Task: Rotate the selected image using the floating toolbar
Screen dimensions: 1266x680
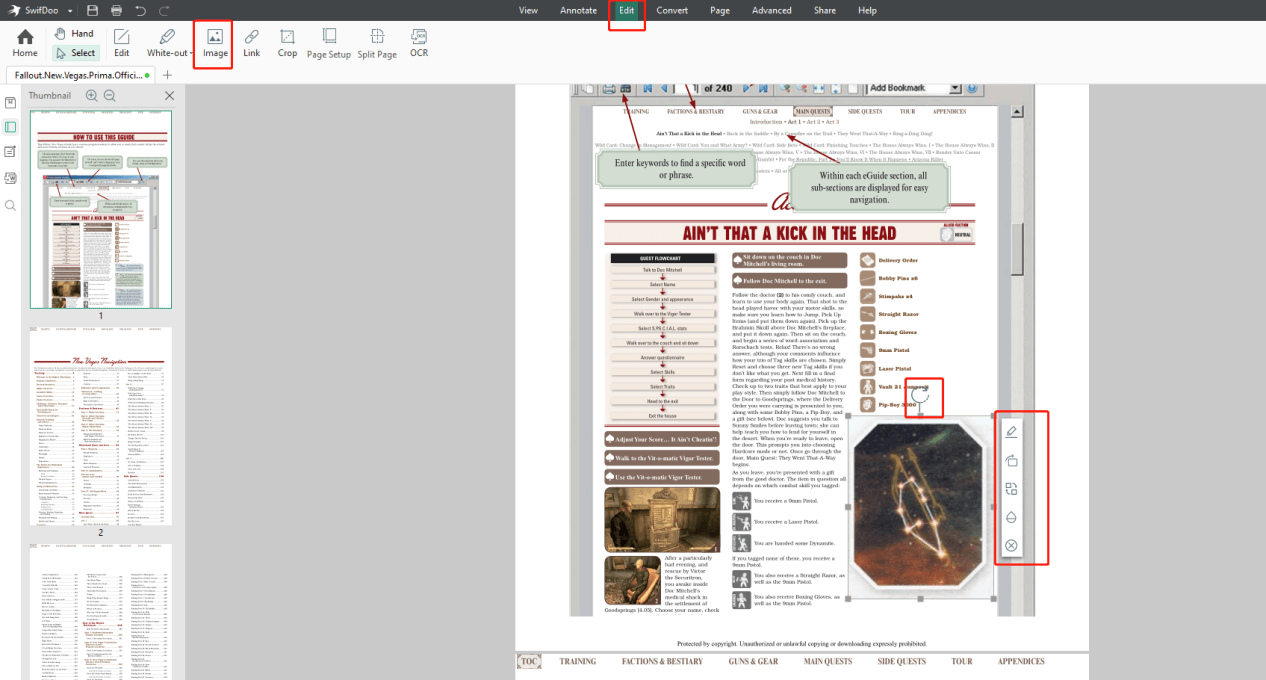Action: click(x=1011, y=460)
